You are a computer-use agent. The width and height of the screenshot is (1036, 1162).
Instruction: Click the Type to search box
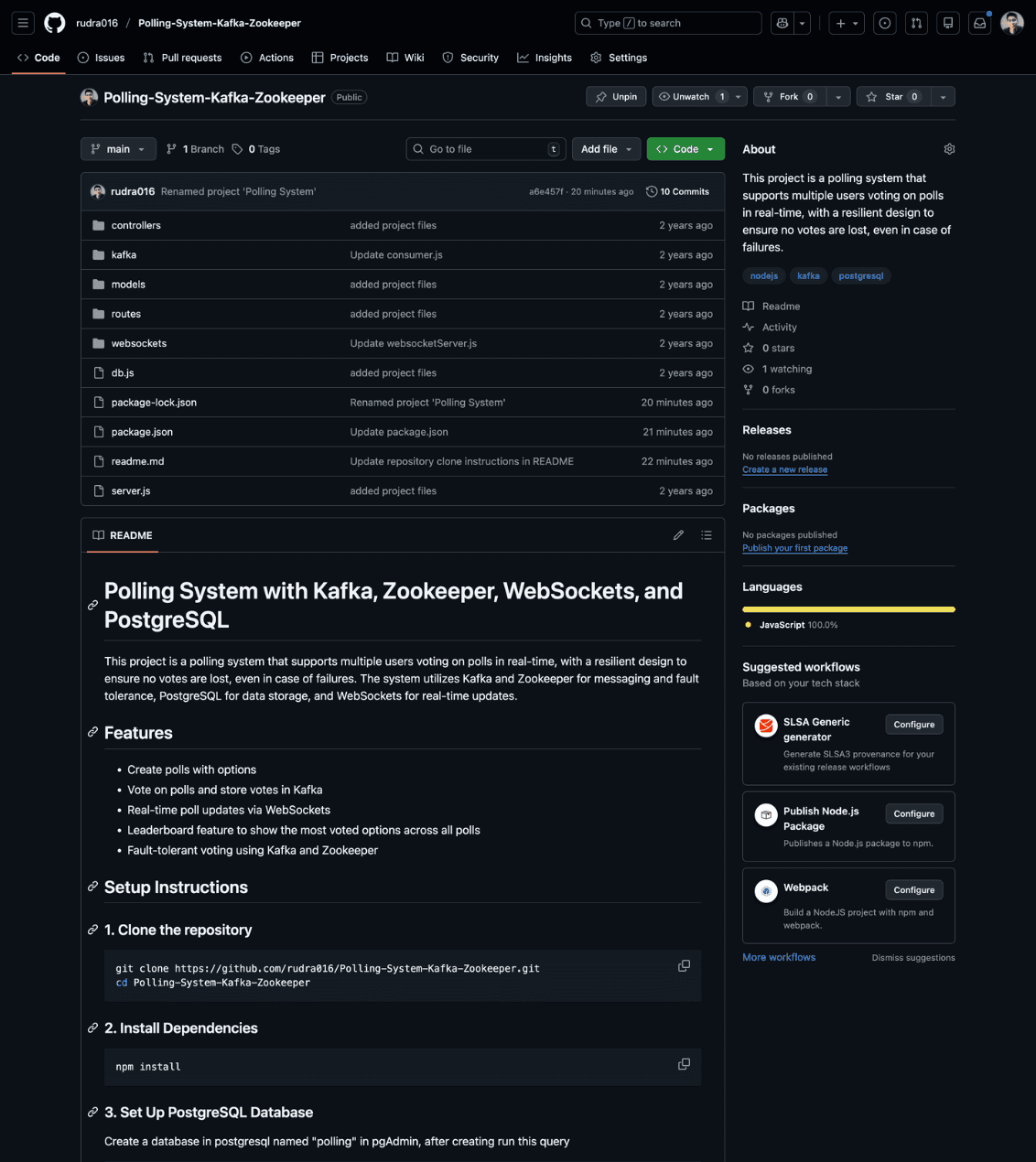tap(668, 23)
